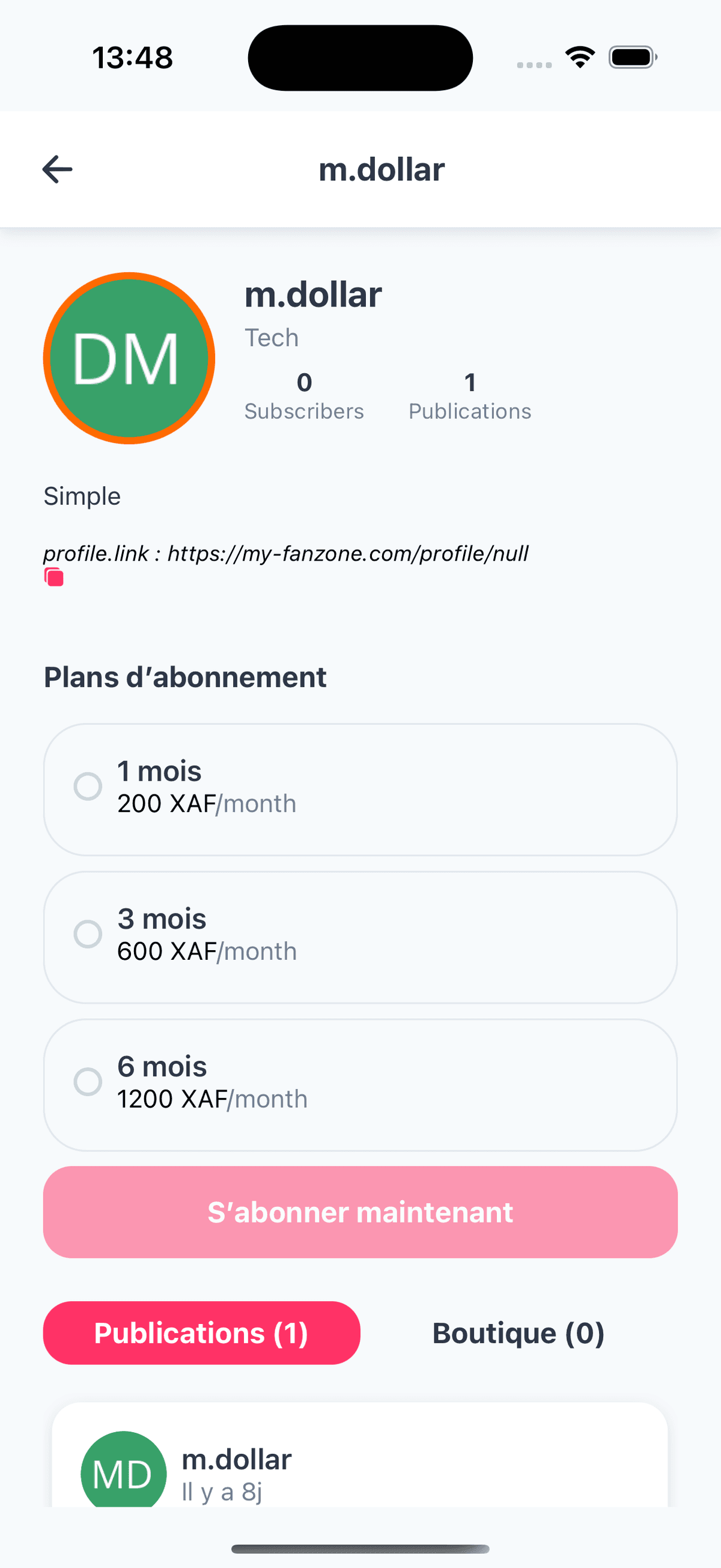The image size is (721, 1568).
Task: Open the MD avatar on the post
Action: click(x=124, y=1472)
